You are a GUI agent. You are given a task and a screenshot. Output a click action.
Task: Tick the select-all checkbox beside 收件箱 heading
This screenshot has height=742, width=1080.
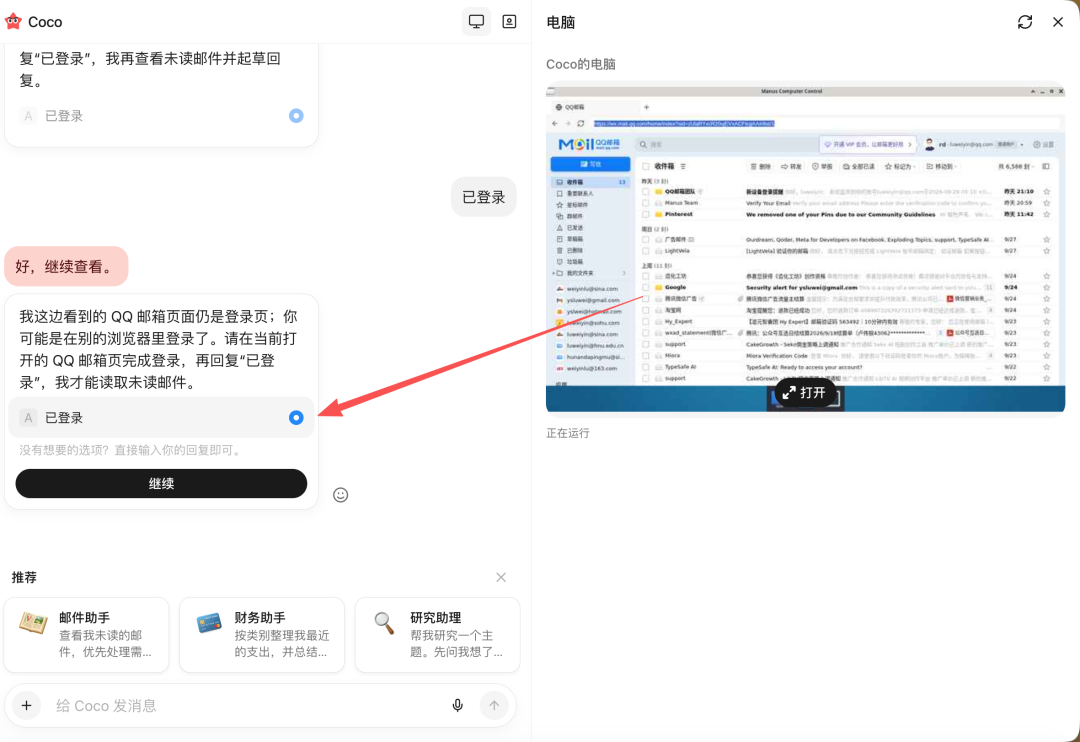pyautogui.click(x=645, y=166)
